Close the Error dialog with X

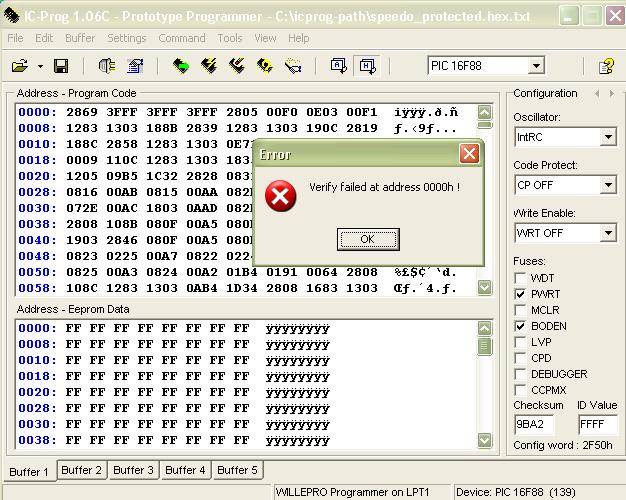469,154
